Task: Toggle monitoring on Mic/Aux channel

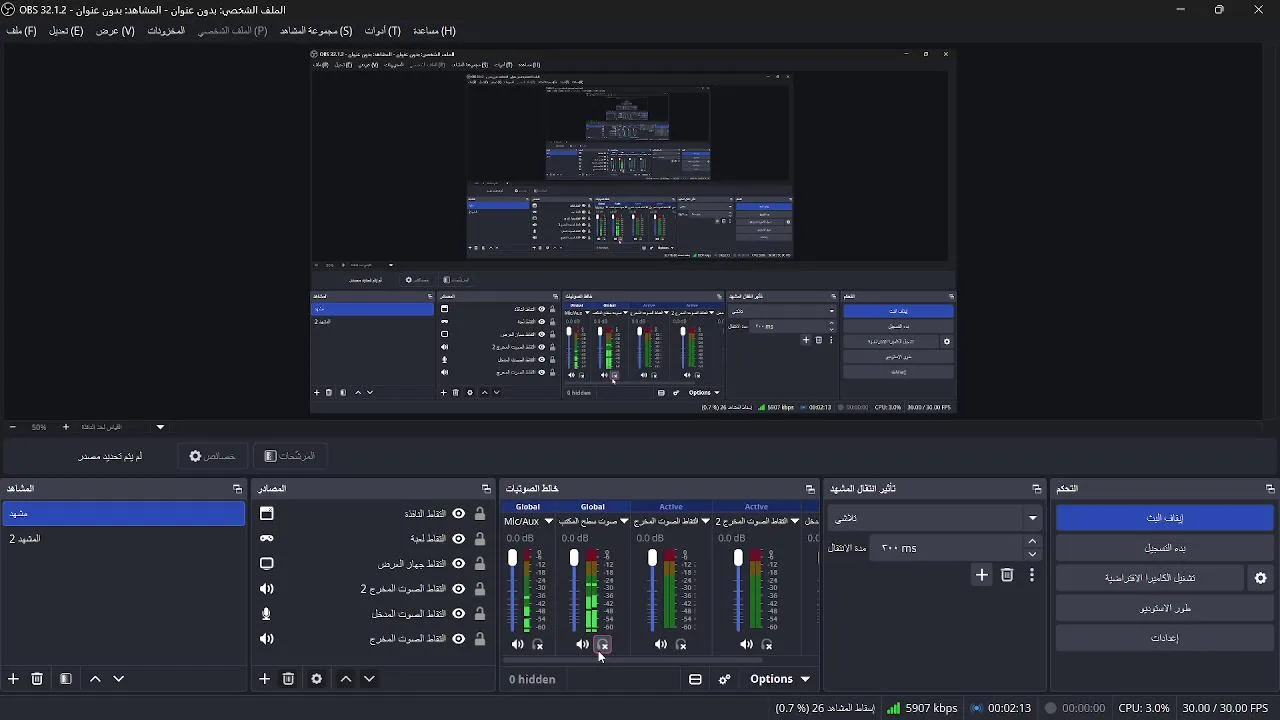Action: 538,645
